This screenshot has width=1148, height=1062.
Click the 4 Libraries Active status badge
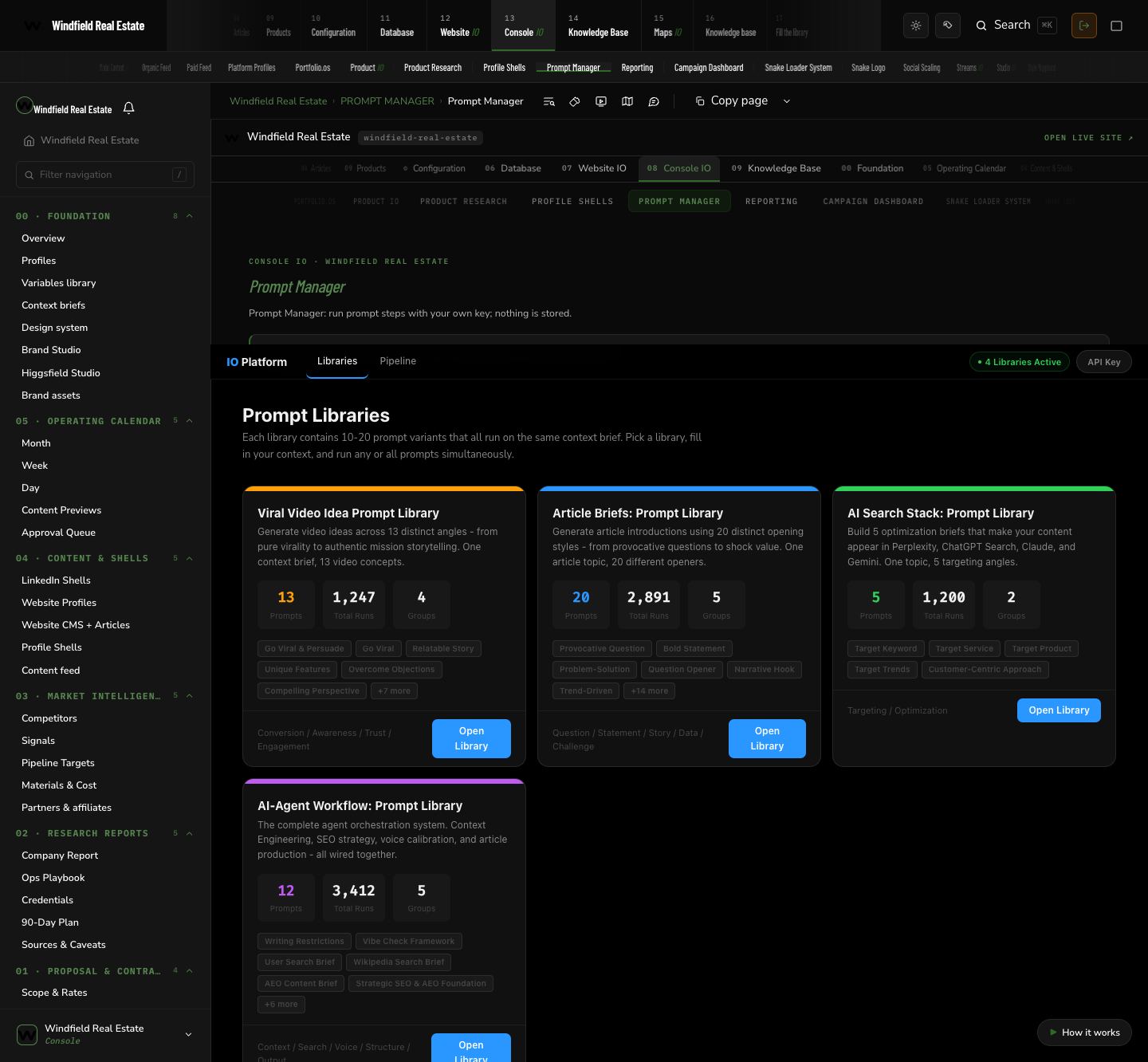1020,362
